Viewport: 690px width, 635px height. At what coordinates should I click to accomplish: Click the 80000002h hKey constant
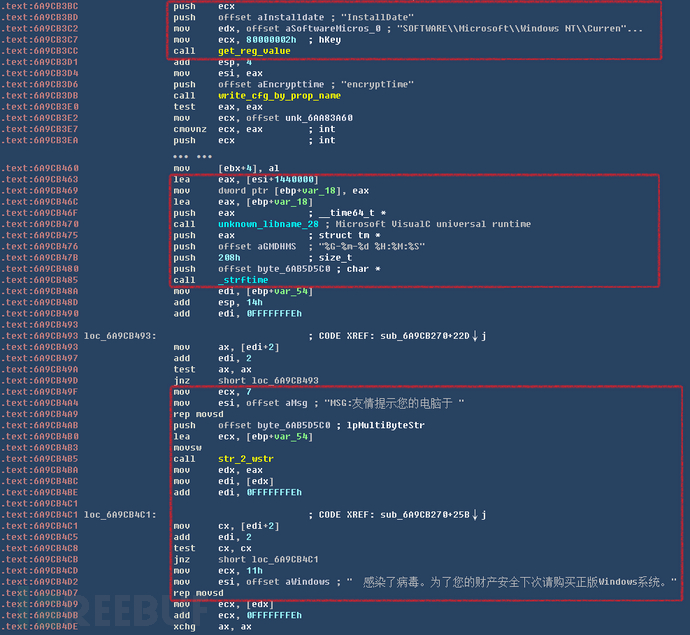tap(271, 40)
